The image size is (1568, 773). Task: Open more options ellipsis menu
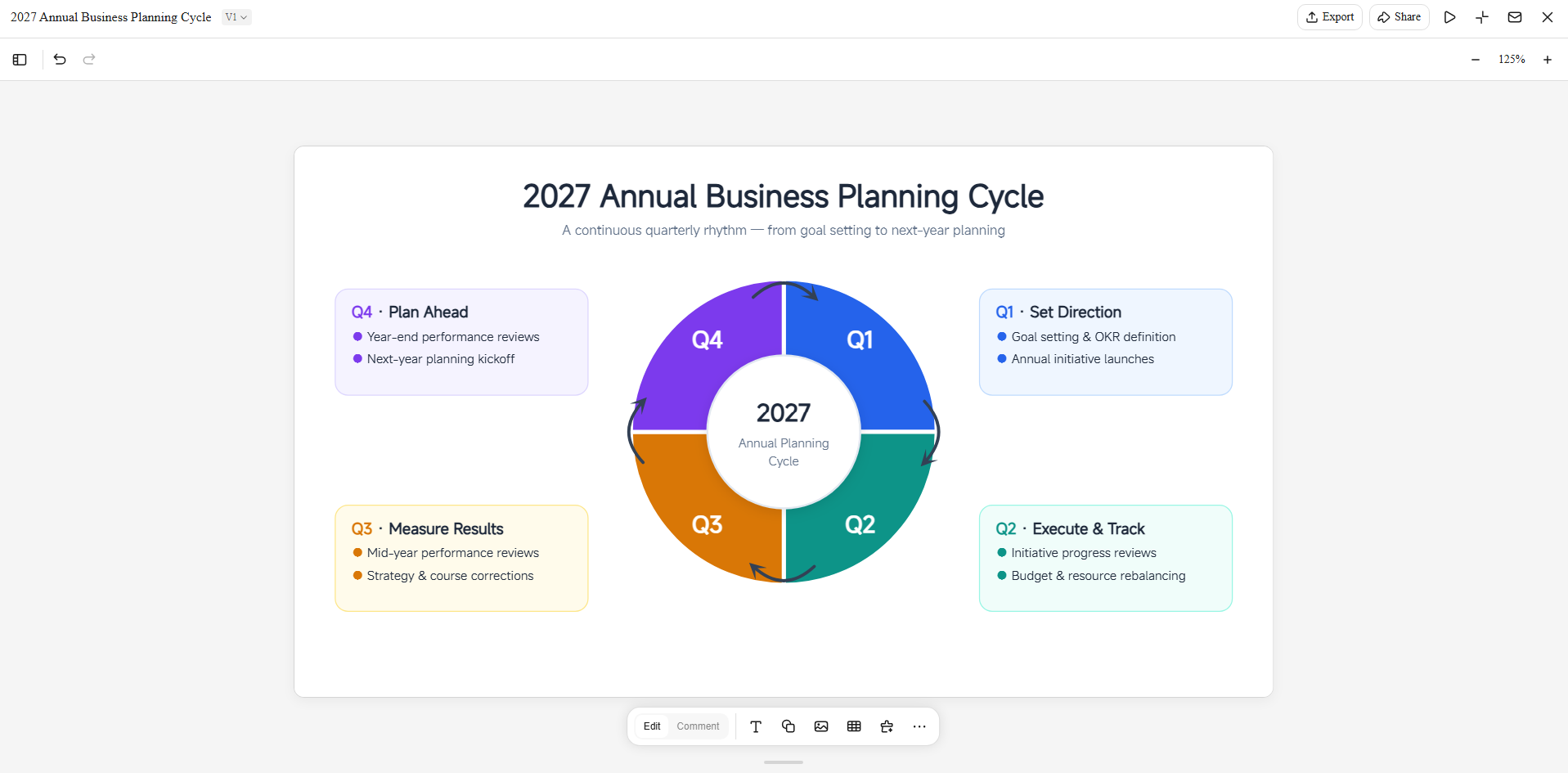coord(919,726)
